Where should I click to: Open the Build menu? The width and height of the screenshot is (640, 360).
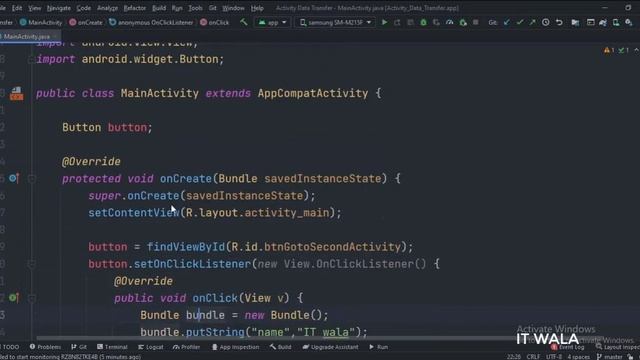(x=159, y=8)
